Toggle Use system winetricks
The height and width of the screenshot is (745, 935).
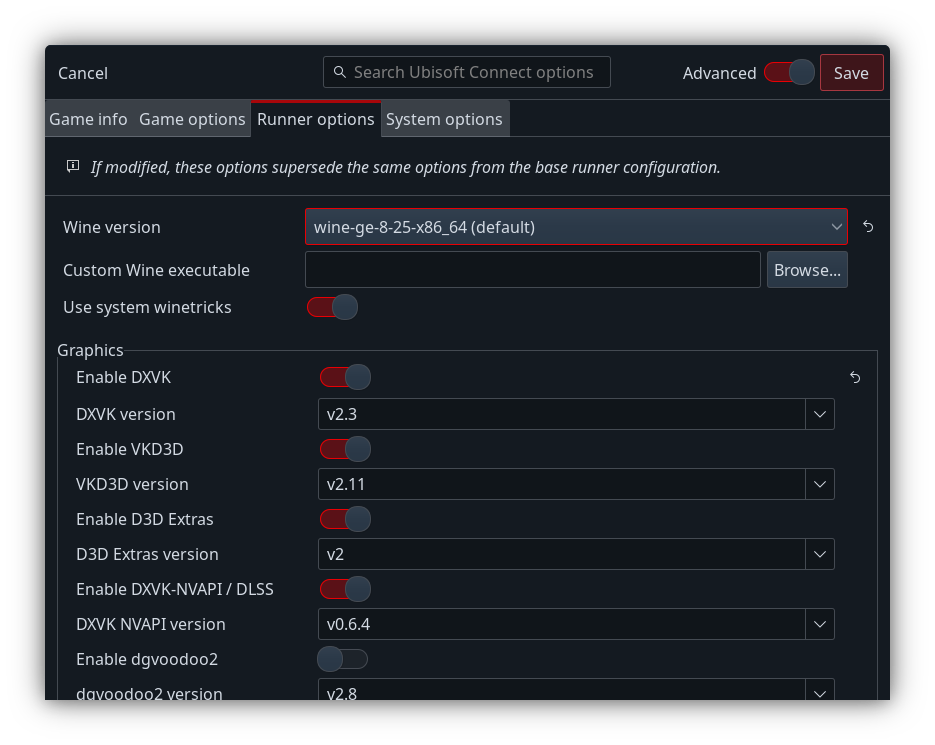coord(332,307)
